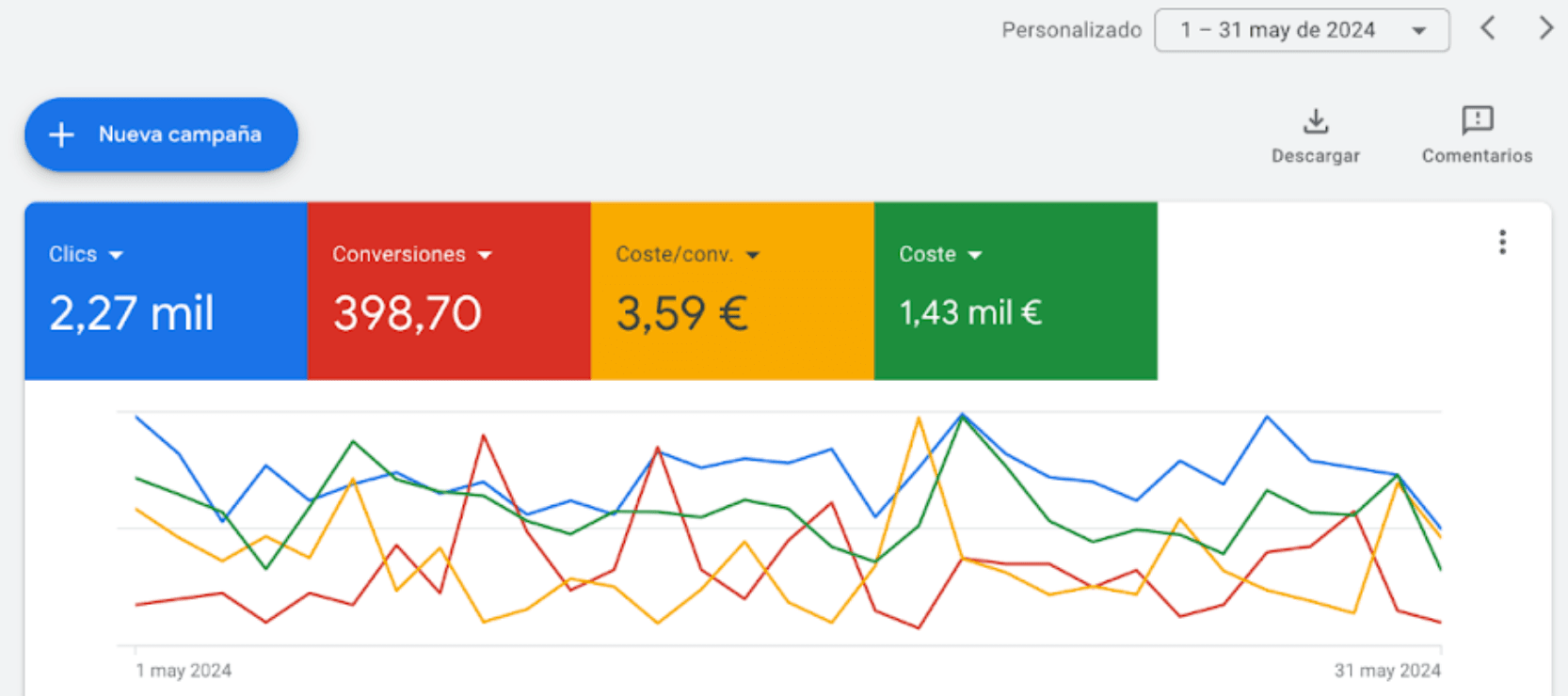Open the 1 – 31 may de 2024 date picker
Image resolution: width=1568 pixels, height=696 pixels.
1301,30
